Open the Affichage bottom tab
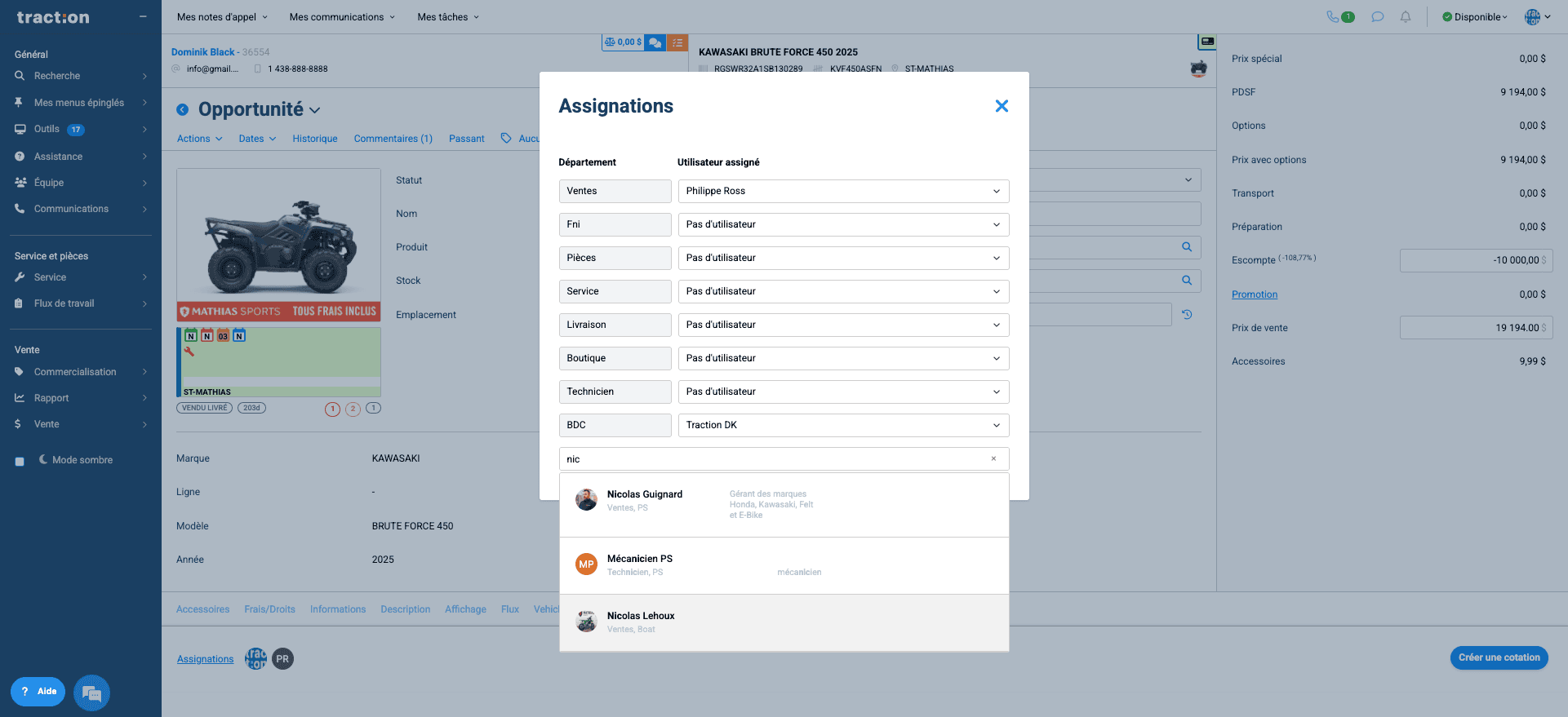The width and height of the screenshot is (1568, 717). (x=465, y=609)
